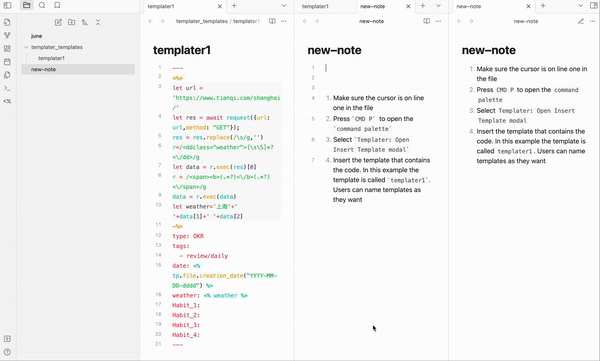Viewport: 600px width, 361px height.
Task: Click the 'type: OKR' line in templater1
Action: tap(188, 236)
